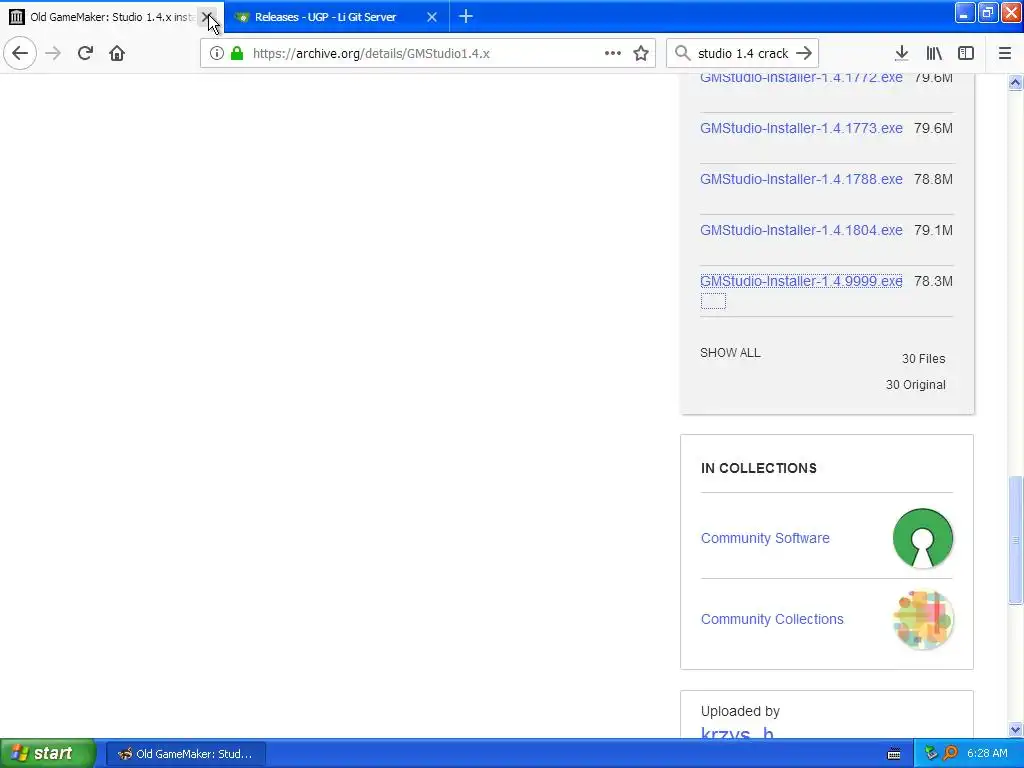Click the 79.1M size next to 1.4.1804

tap(933, 230)
